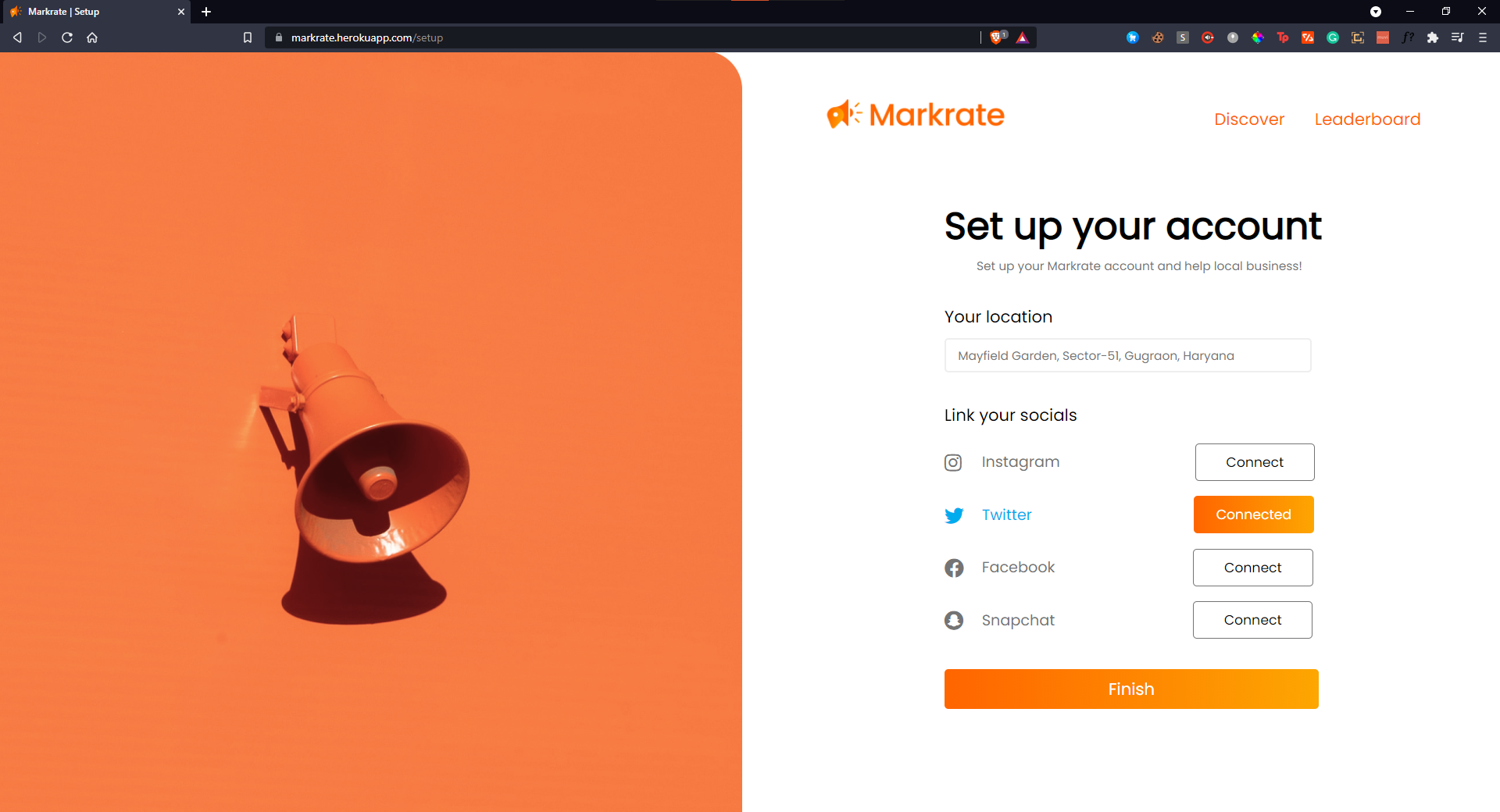Open the Brave Shields lion icon
1500x812 pixels.
pyautogui.click(x=997, y=37)
